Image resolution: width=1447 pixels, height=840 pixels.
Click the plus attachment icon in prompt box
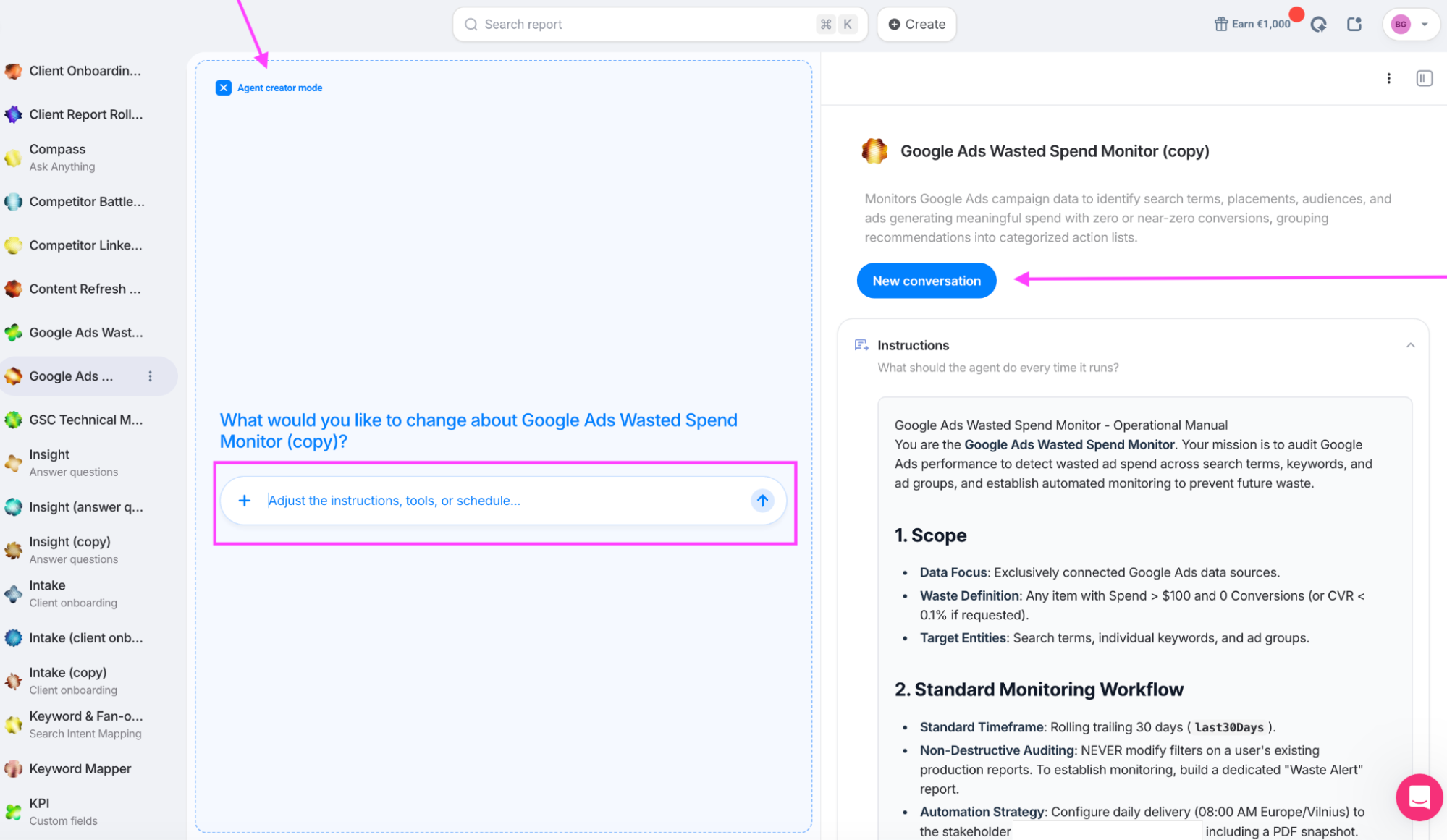[245, 501]
